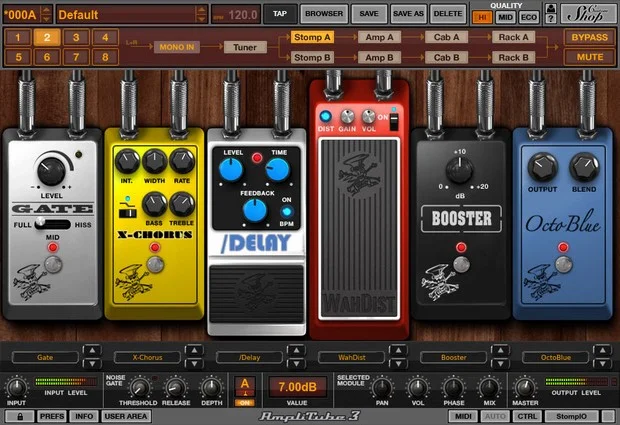Image resolution: width=620 pixels, height=425 pixels.
Task: Click the MONO IN routing box
Action: pyautogui.click(x=177, y=47)
